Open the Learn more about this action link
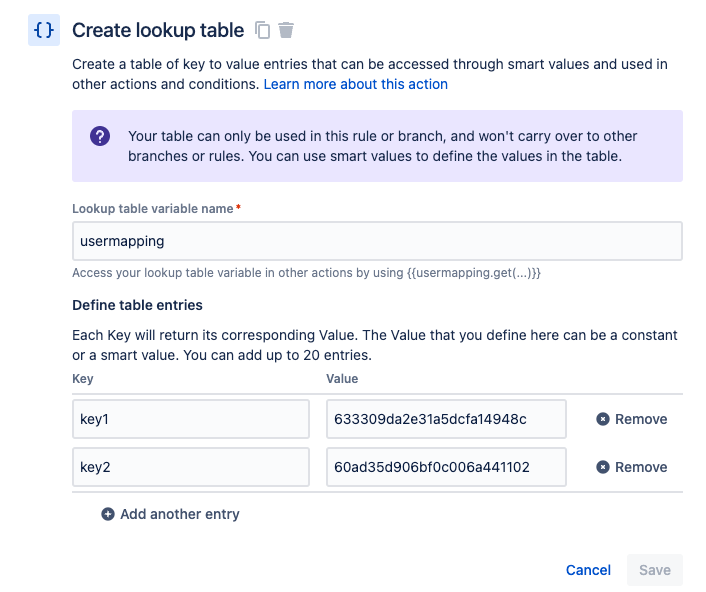Viewport: 706px width, 592px height. click(x=355, y=84)
